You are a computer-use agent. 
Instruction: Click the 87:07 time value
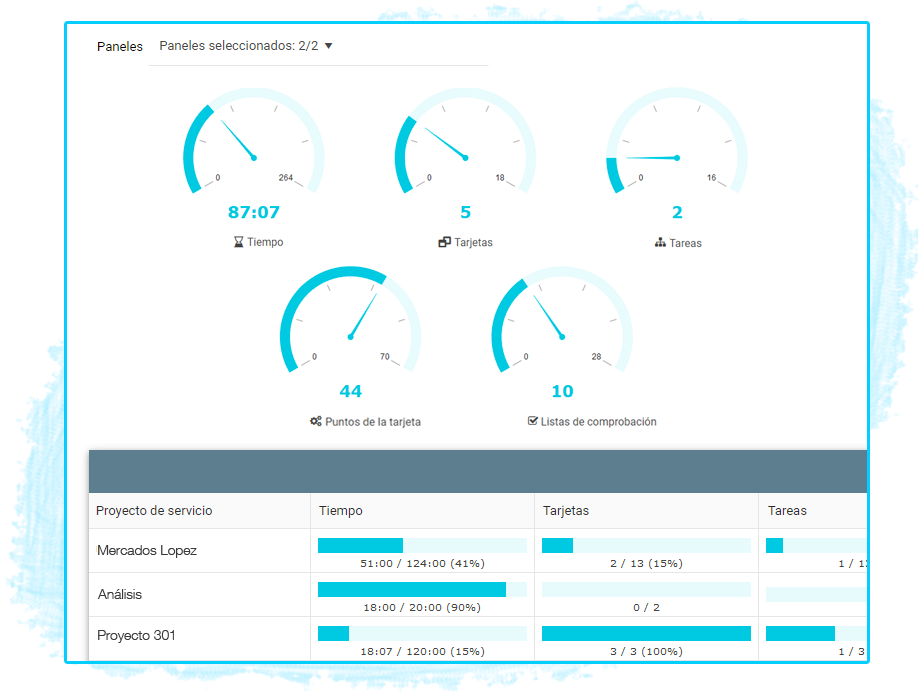254,212
